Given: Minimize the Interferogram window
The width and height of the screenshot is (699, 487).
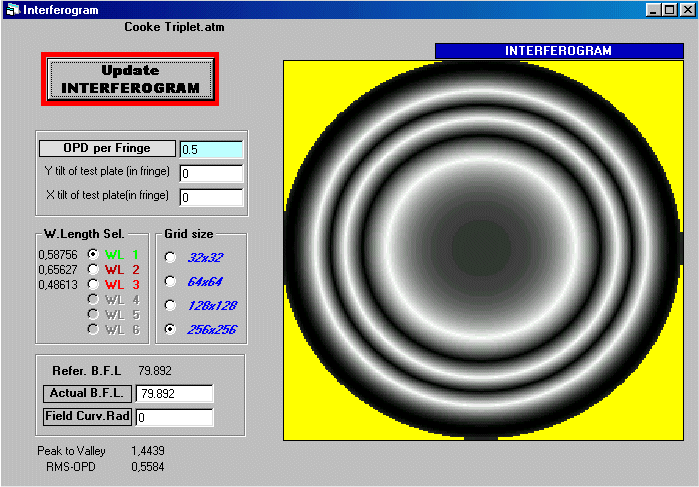Looking at the screenshot, I should pyautogui.click(x=653, y=10).
